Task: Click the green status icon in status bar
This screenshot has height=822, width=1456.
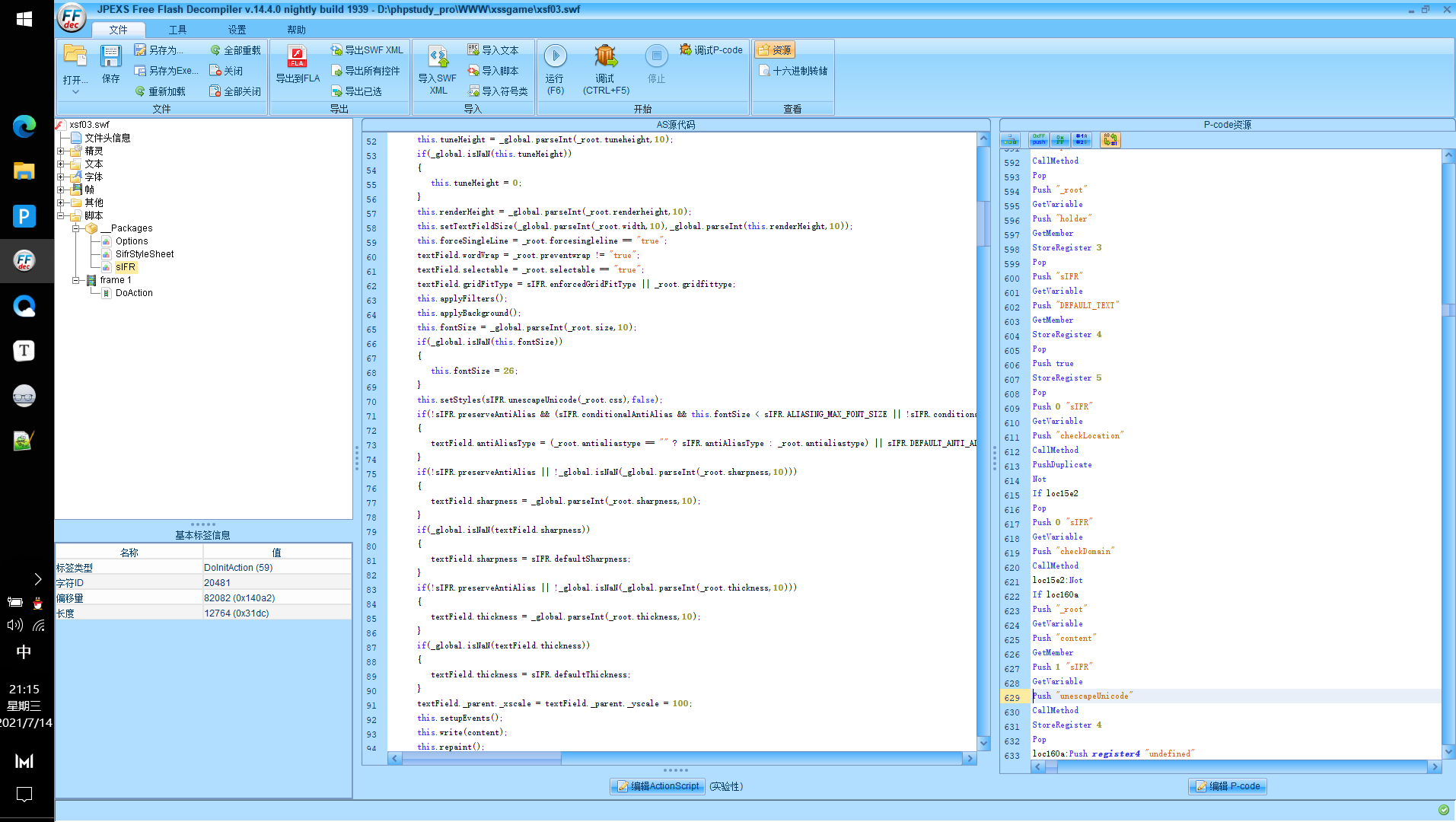Action: [x=1444, y=810]
